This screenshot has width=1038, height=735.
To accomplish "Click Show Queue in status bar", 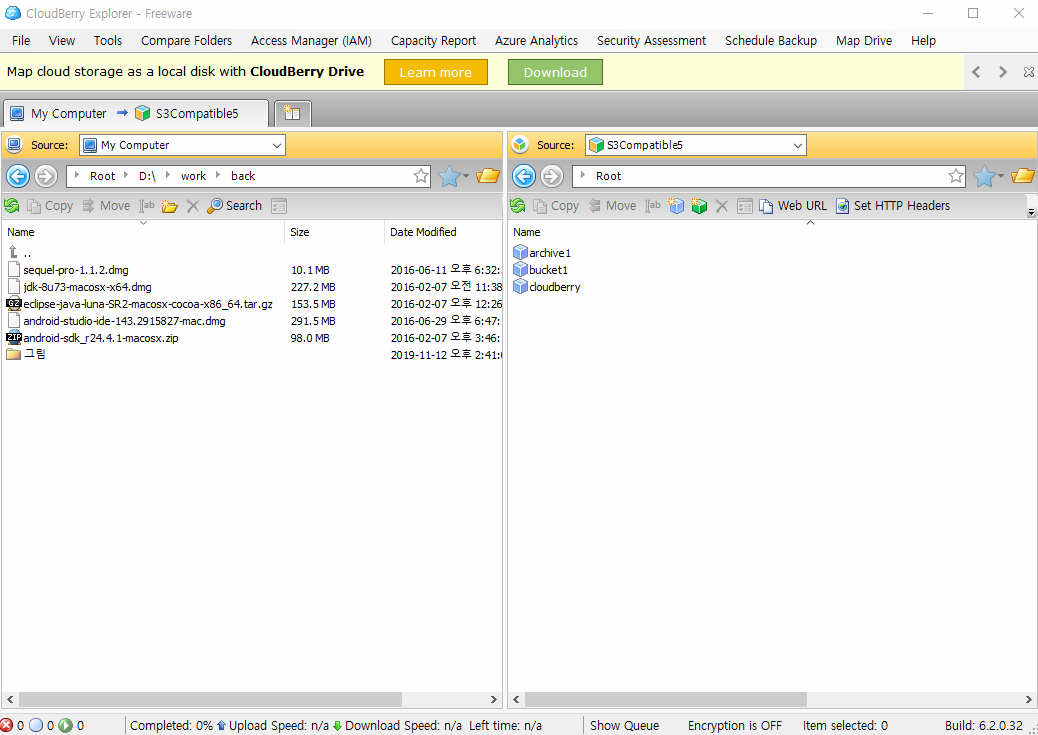I will (x=624, y=726).
